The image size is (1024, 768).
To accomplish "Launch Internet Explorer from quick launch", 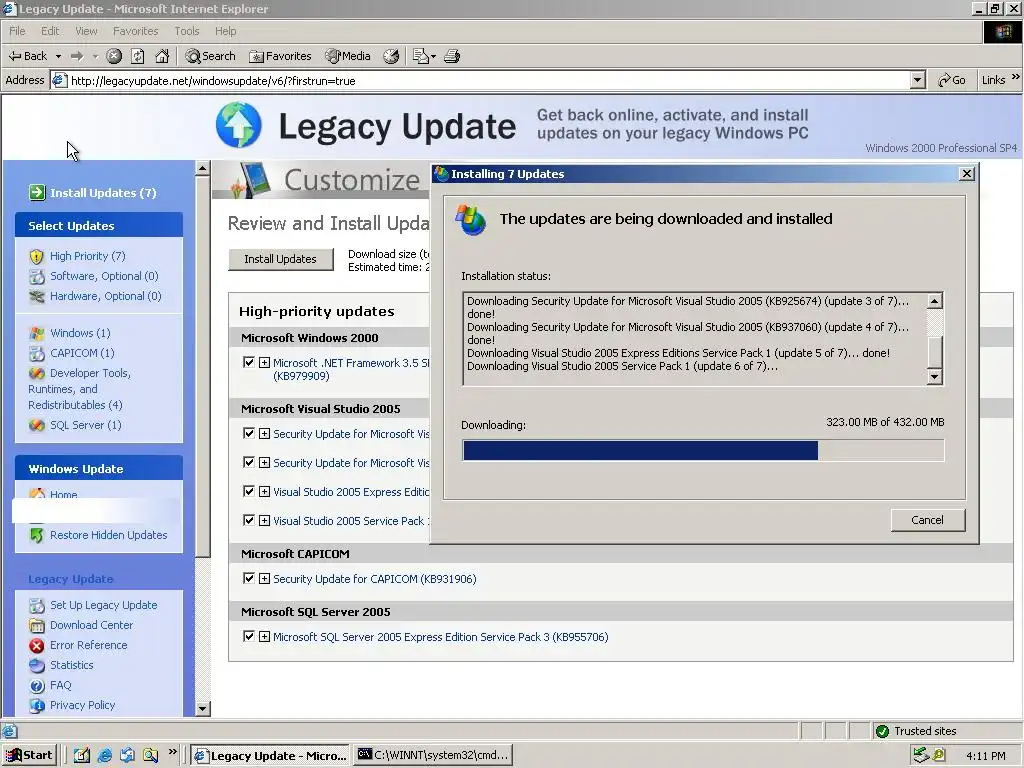I will (104, 756).
